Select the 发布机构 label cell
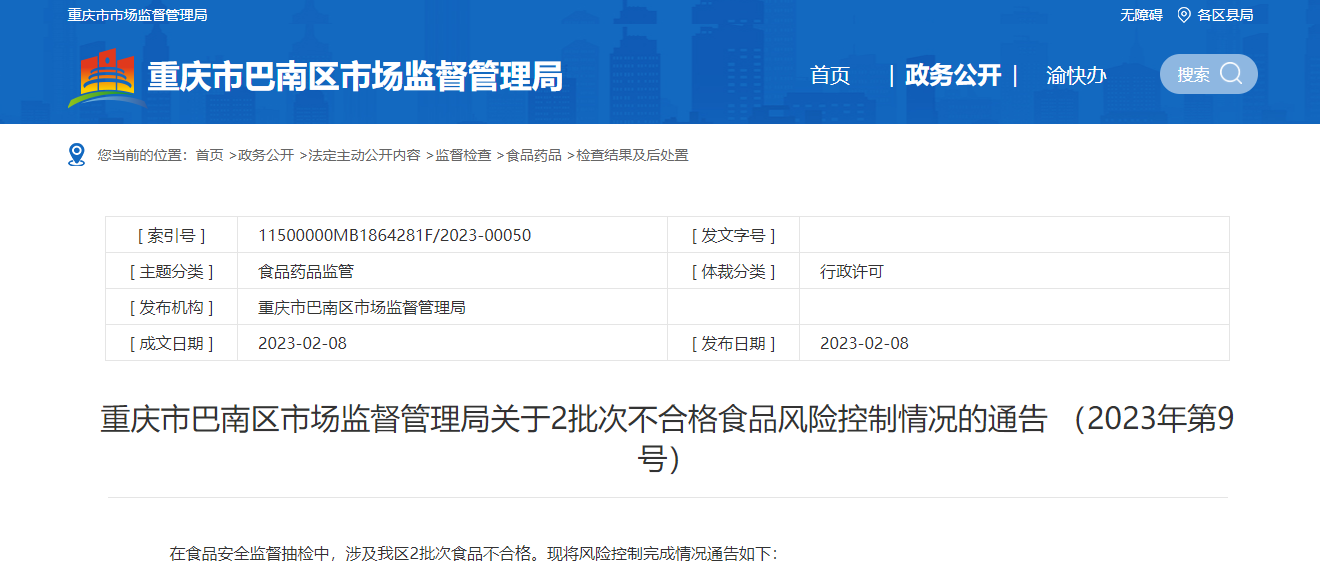Screen dimensions: 1320x572 171,307
